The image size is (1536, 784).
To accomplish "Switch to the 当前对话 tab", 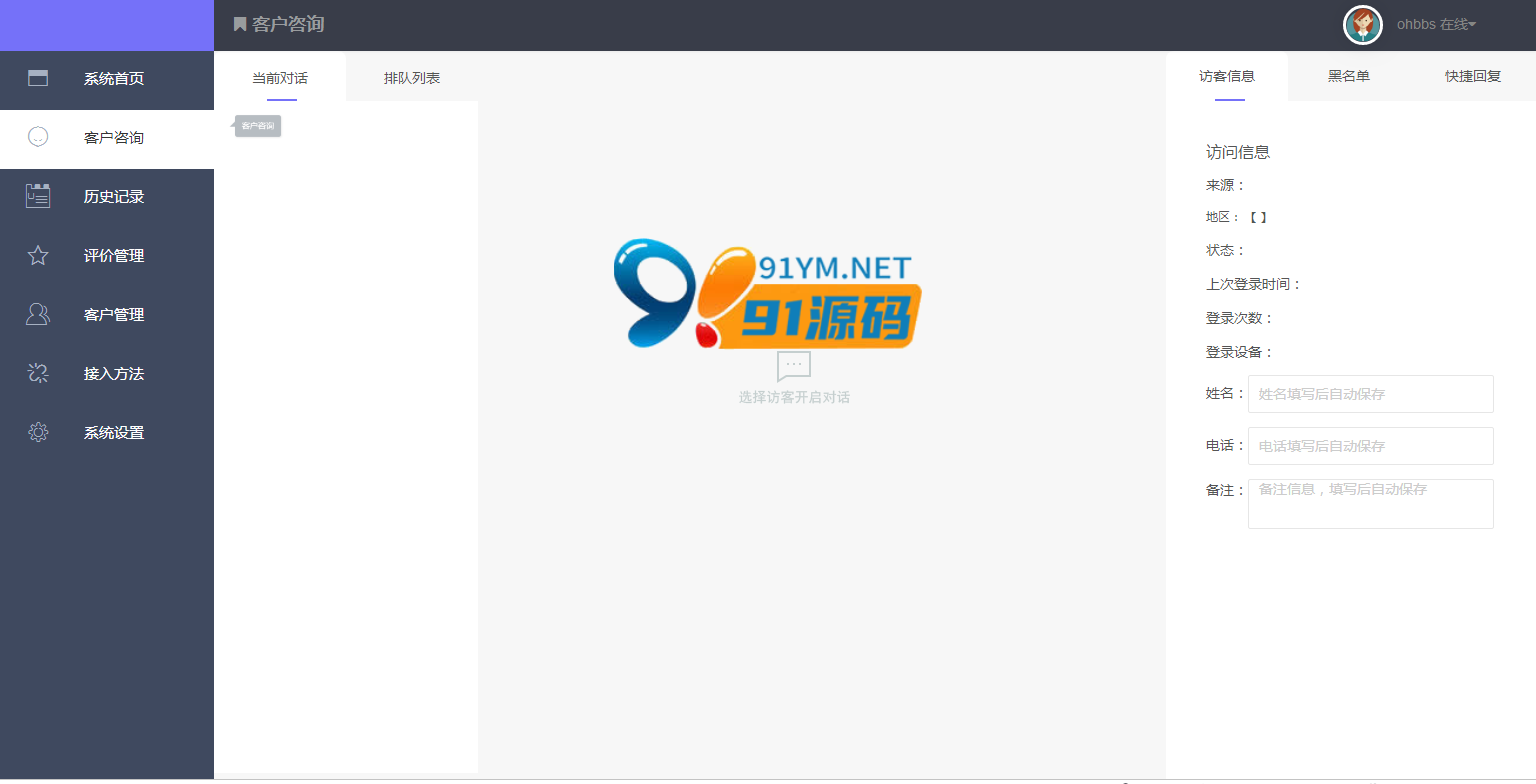I will point(280,77).
